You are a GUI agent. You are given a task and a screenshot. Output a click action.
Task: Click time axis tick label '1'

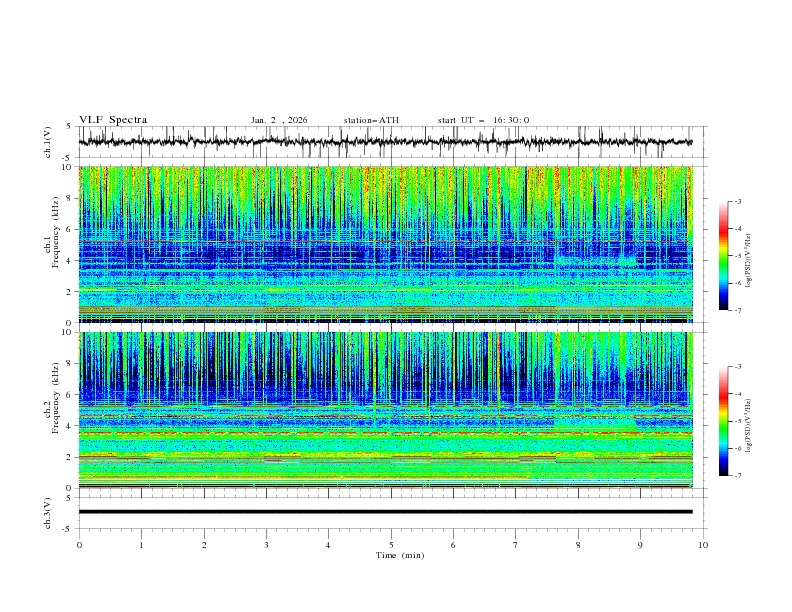(x=141, y=545)
